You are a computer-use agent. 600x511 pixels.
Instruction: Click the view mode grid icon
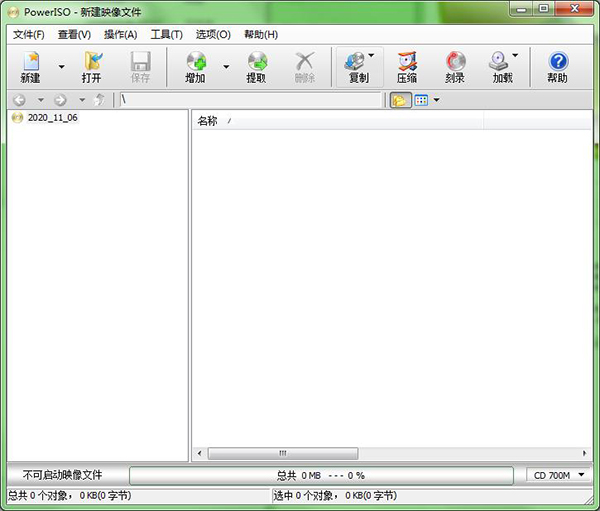tap(421, 100)
